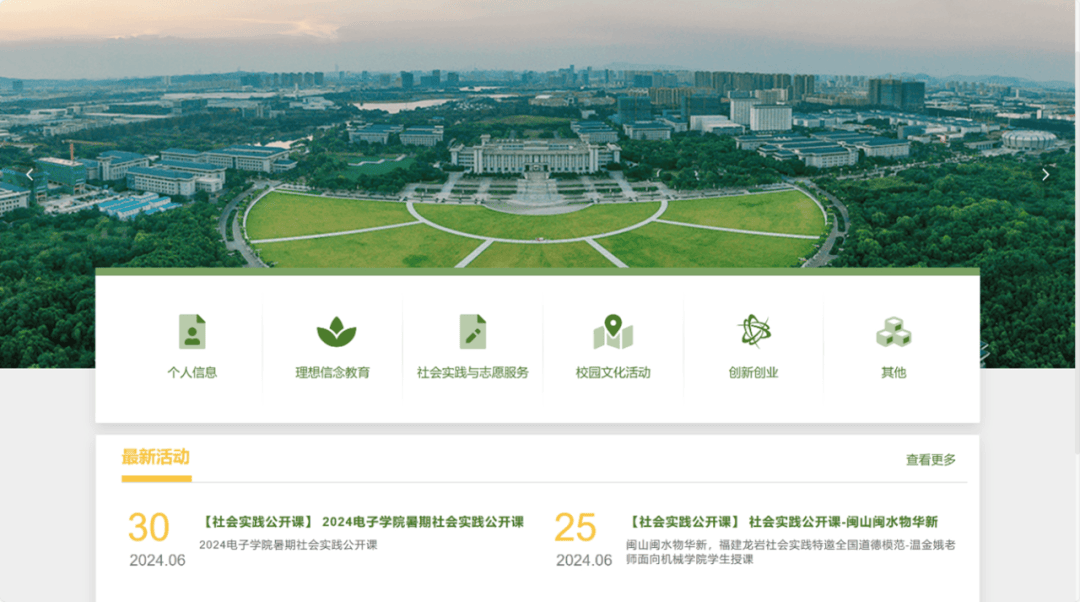Image resolution: width=1080 pixels, height=602 pixels.
Task: Go to next banner slide arrow
Action: (1046, 175)
